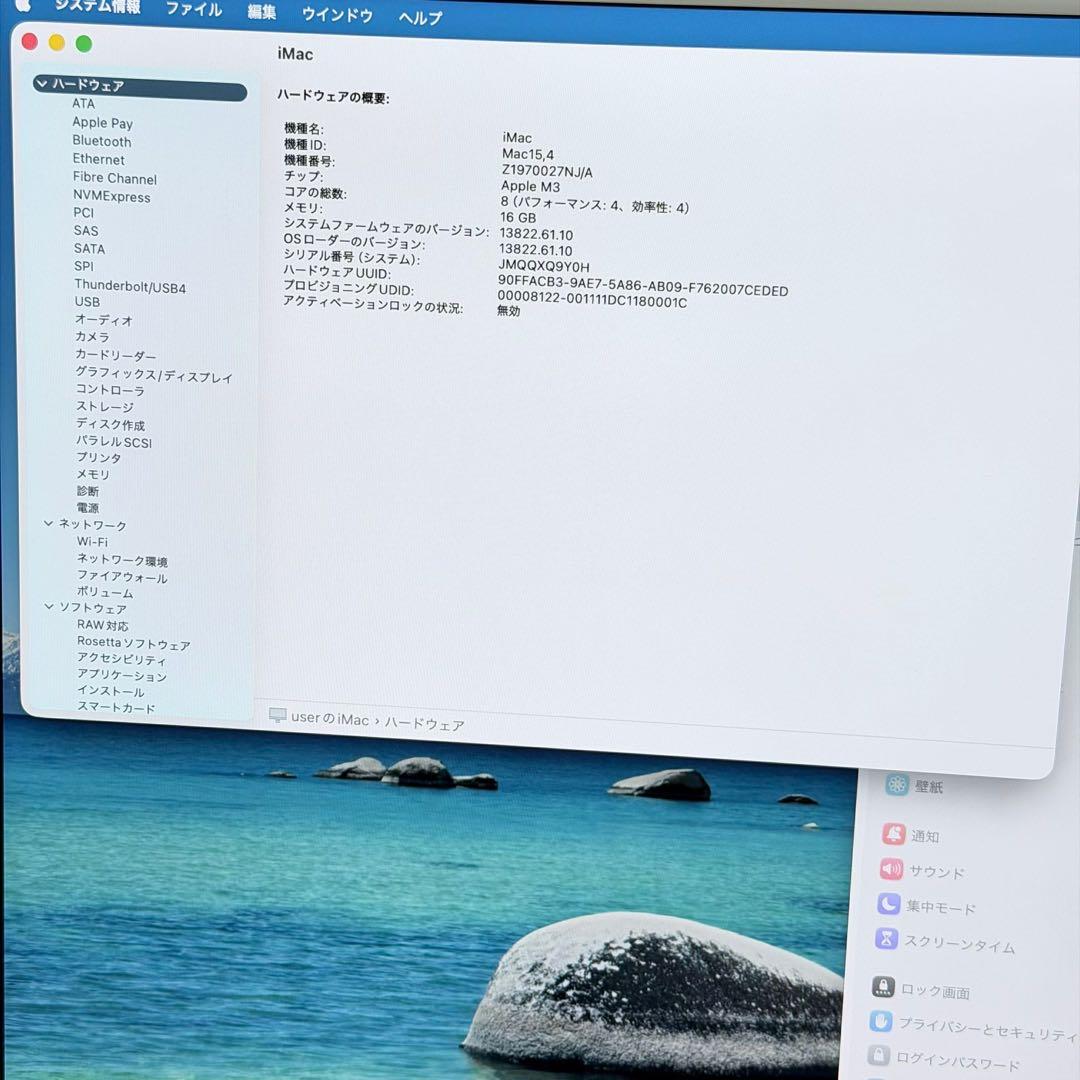Open the ヘルプ menu
This screenshot has width=1080, height=1080.
(420, 17)
